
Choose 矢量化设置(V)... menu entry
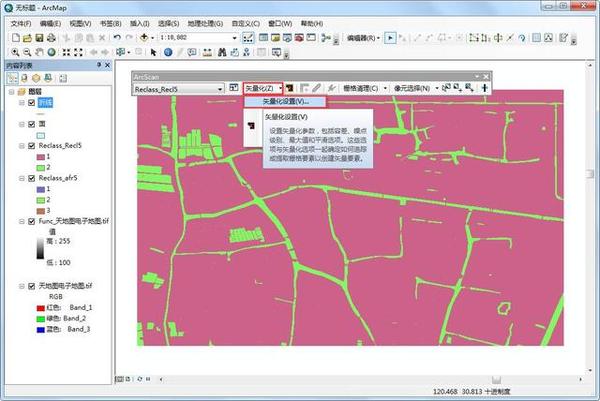[x=285, y=101]
